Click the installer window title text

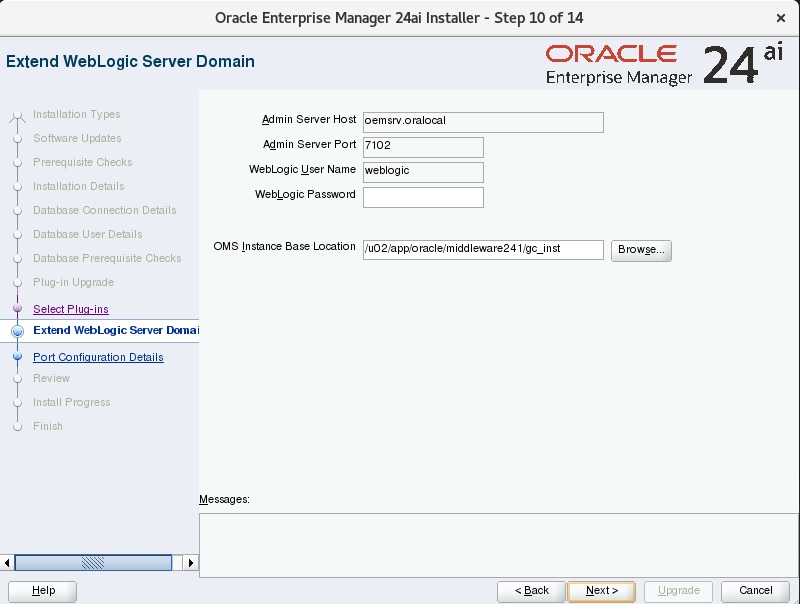click(x=399, y=18)
